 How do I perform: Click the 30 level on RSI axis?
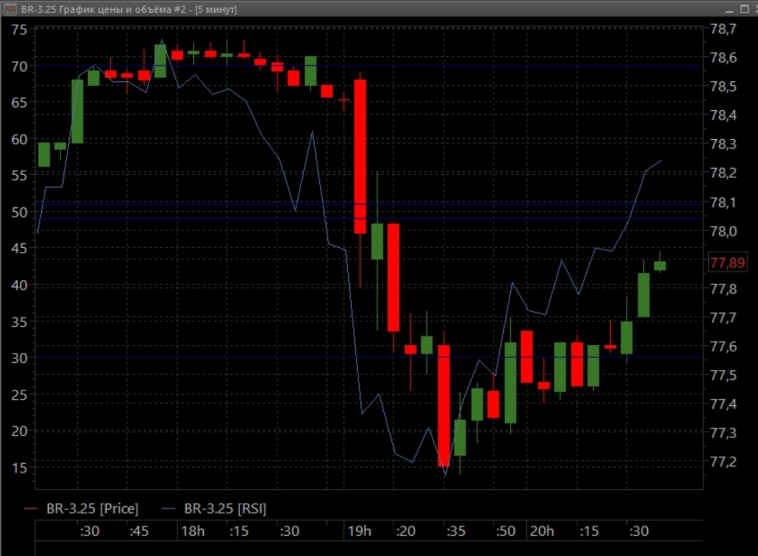pos(18,358)
